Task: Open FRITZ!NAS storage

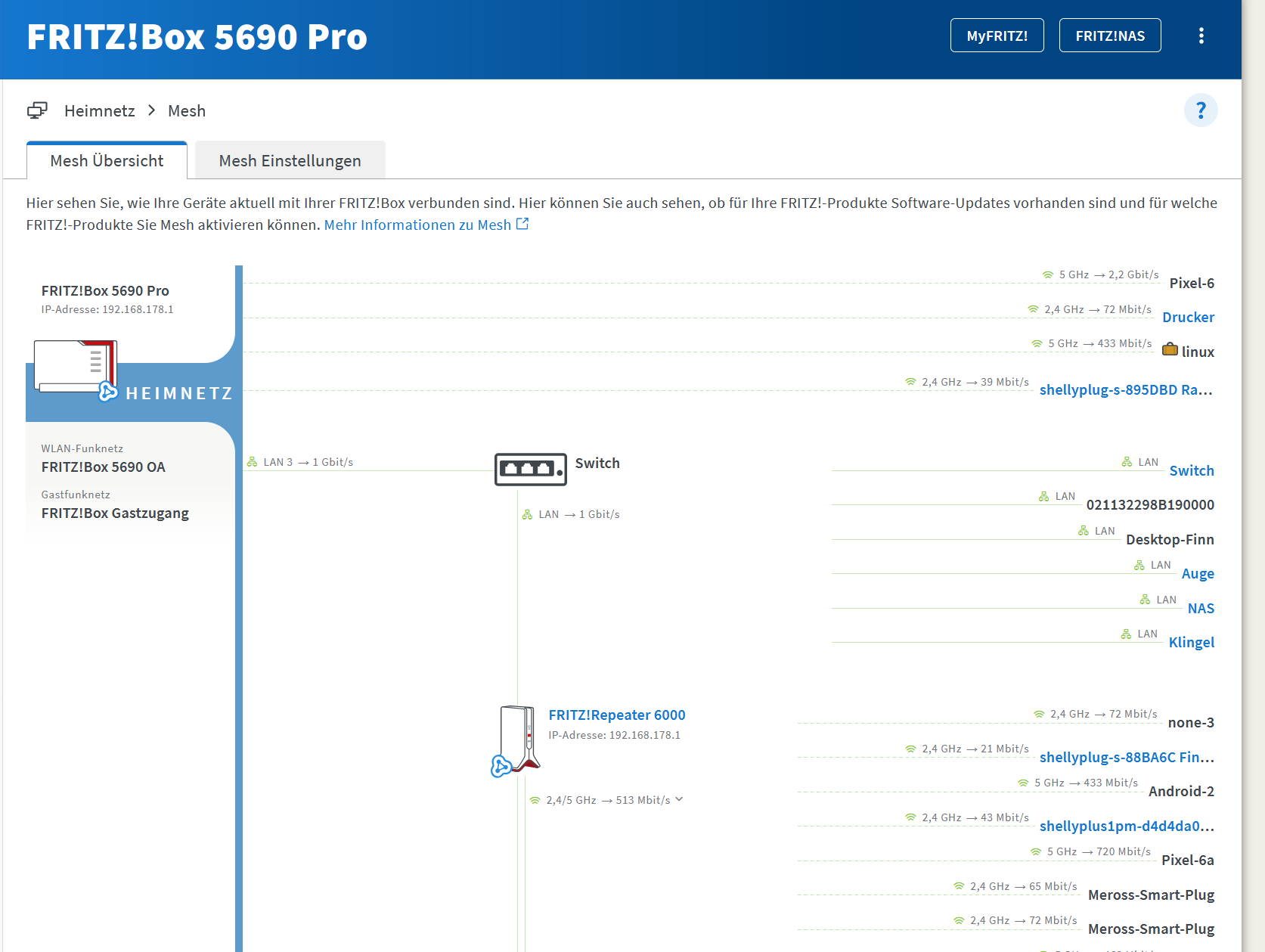Action: [x=1110, y=36]
